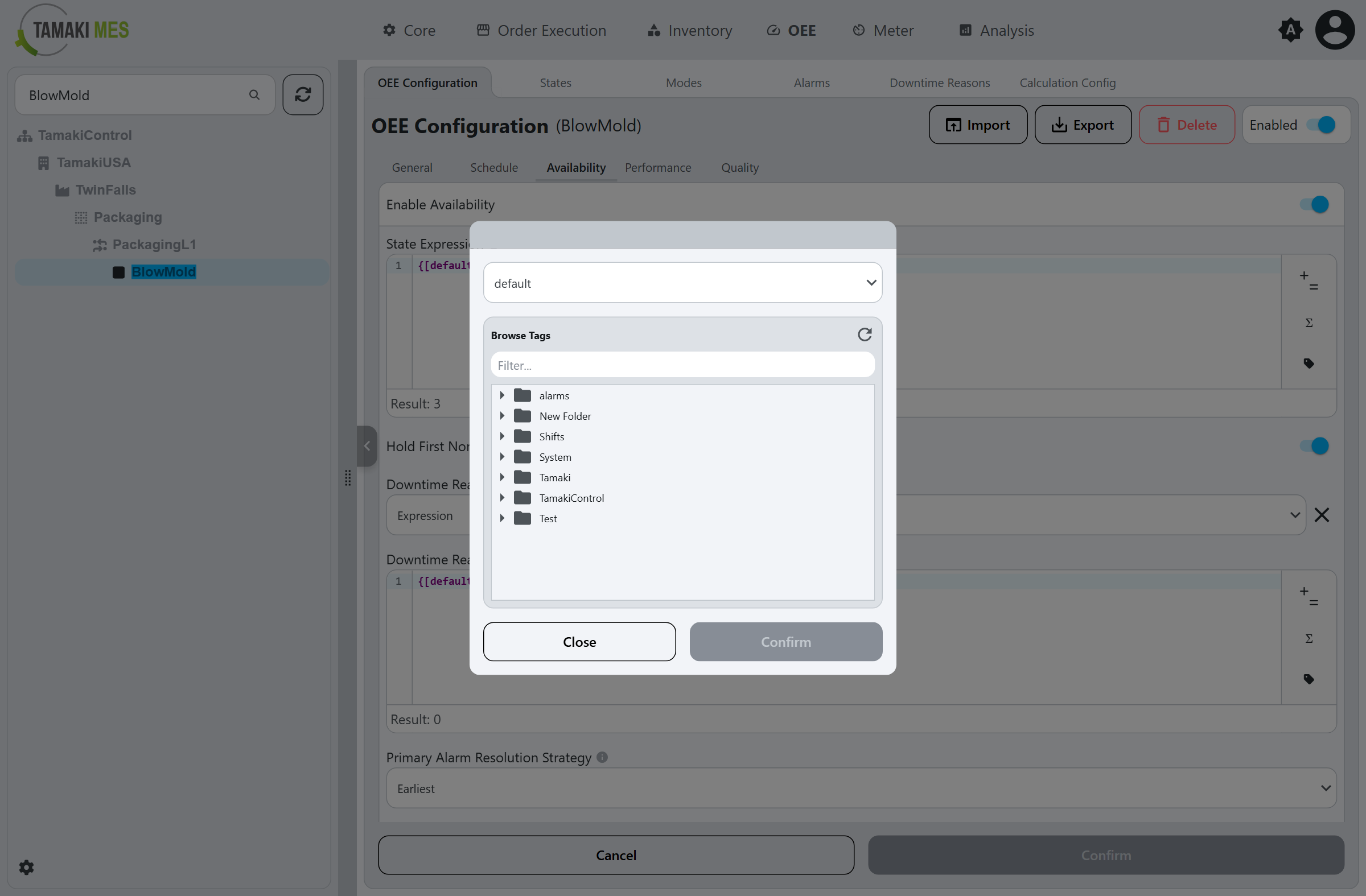The width and height of the screenshot is (1366, 896).
Task: Switch to the Quality sub-tab
Action: (740, 167)
